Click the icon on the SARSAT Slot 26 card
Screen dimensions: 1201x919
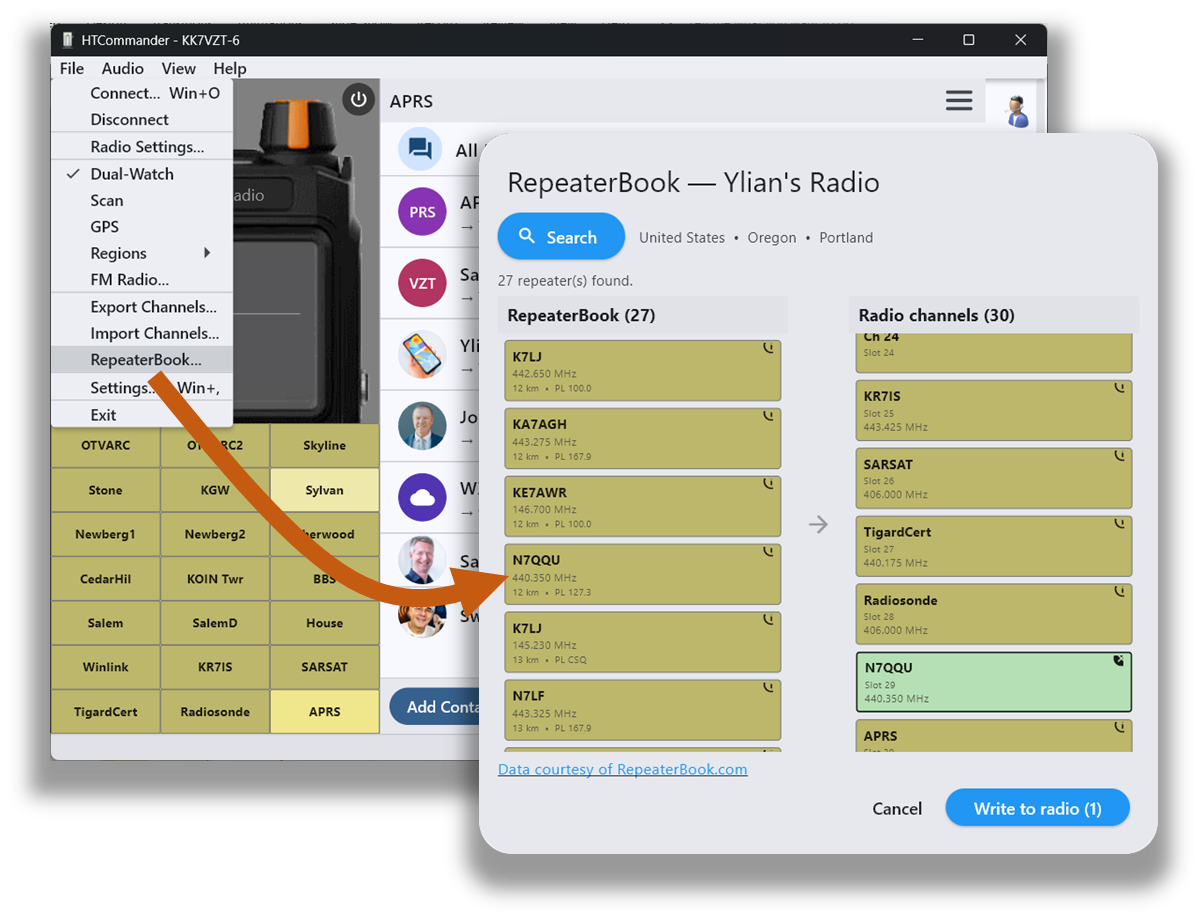(x=1119, y=456)
